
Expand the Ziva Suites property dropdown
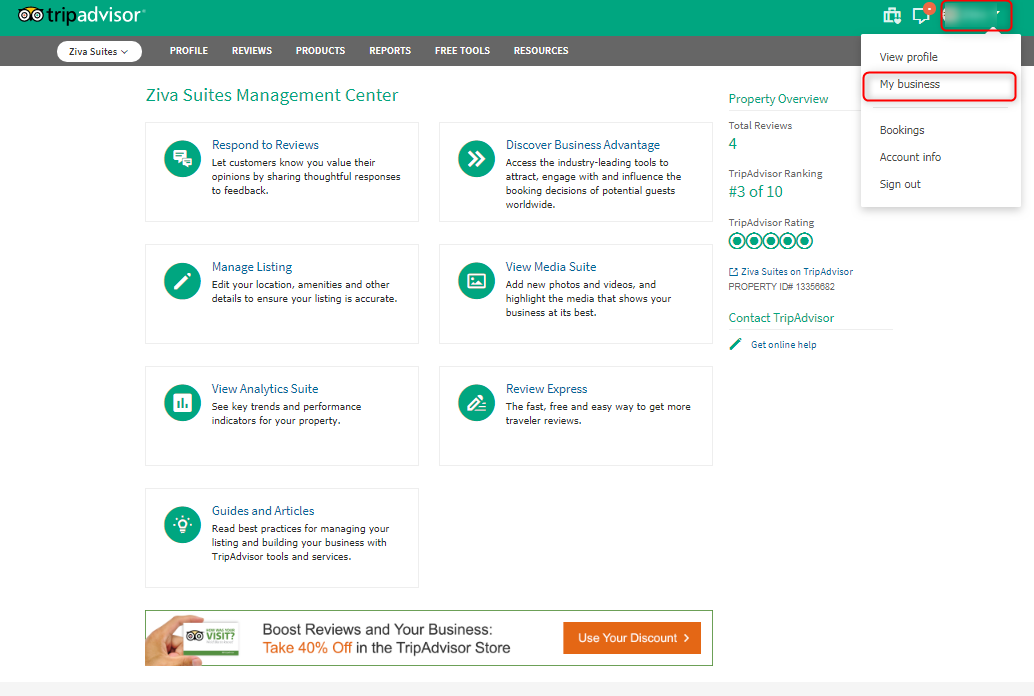click(x=99, y=51)
